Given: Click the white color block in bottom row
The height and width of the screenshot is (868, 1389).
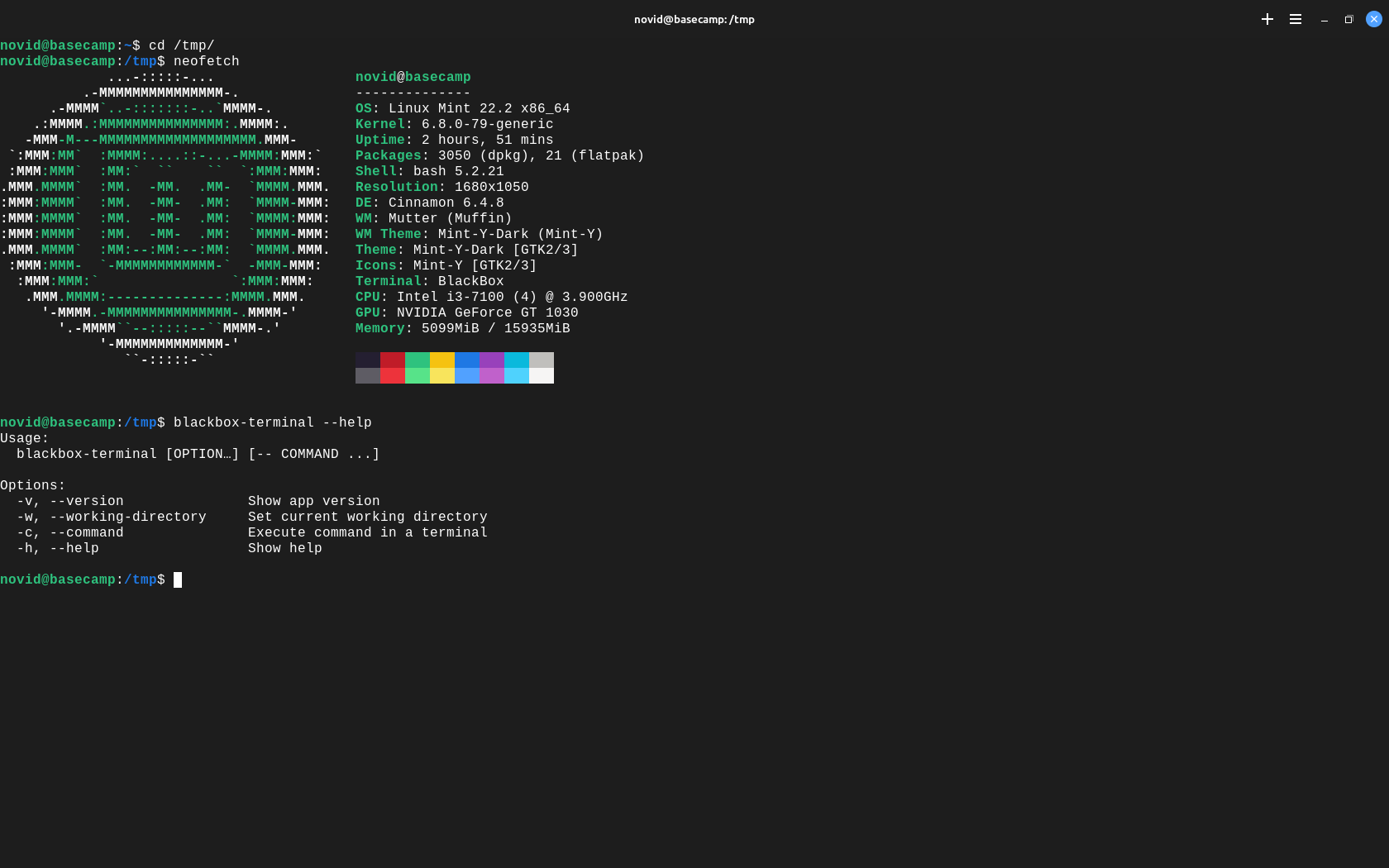Looking at the screenshot, I should (541, 376).
